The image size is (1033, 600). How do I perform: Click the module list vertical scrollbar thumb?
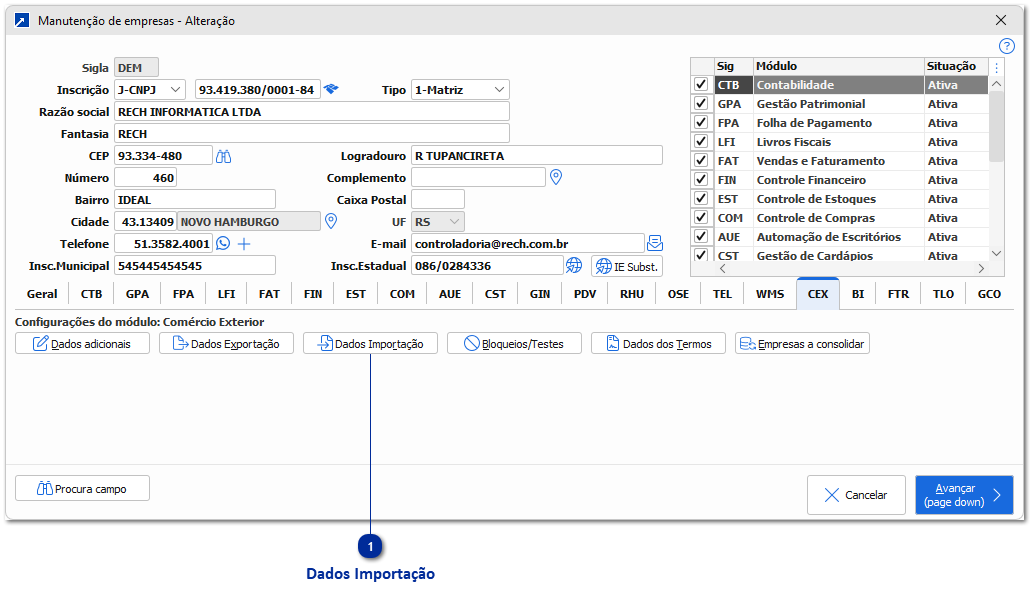point(996,126)
